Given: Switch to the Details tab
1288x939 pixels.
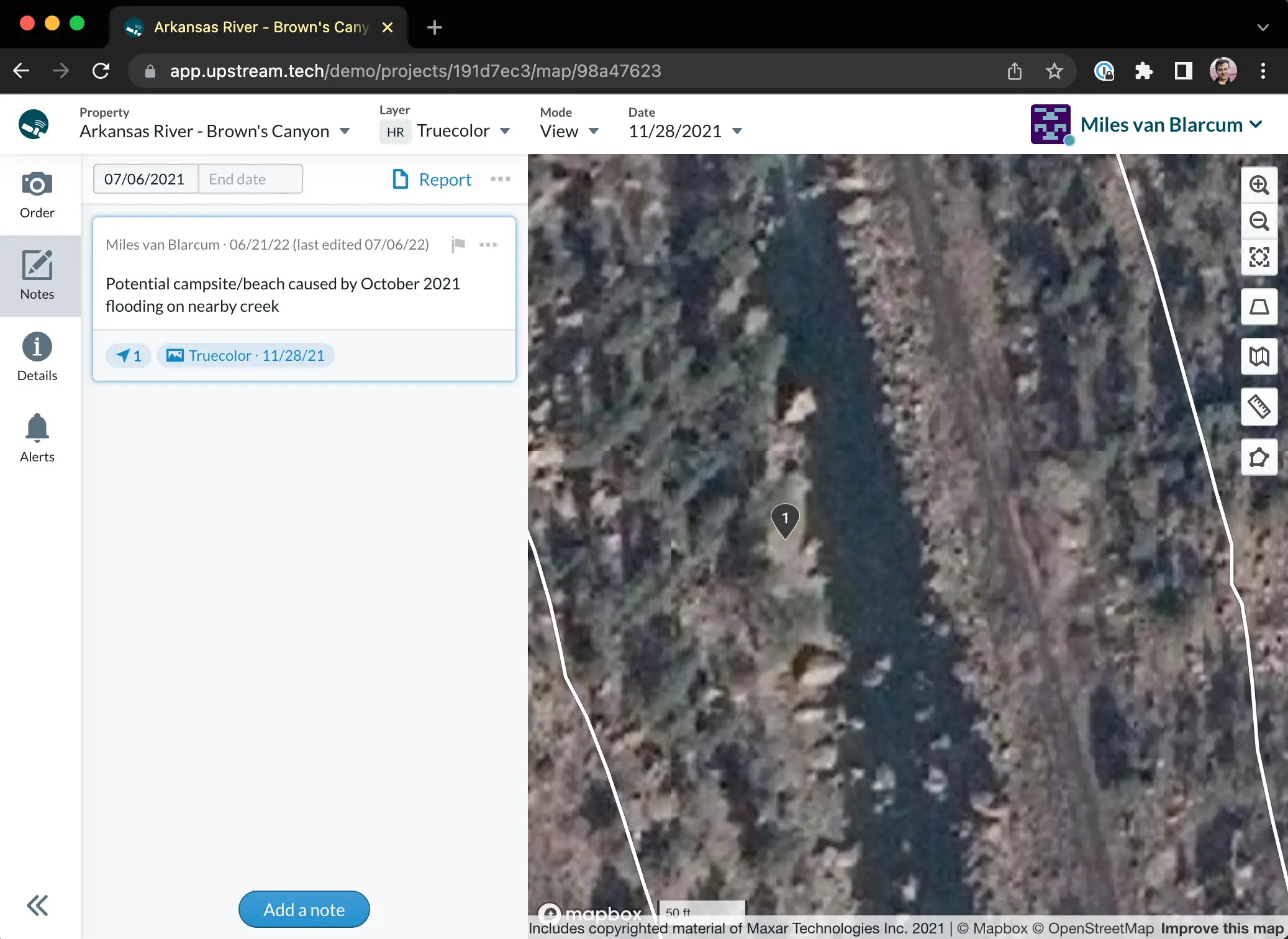Looking at the screenshot, I should click(37, 357).
